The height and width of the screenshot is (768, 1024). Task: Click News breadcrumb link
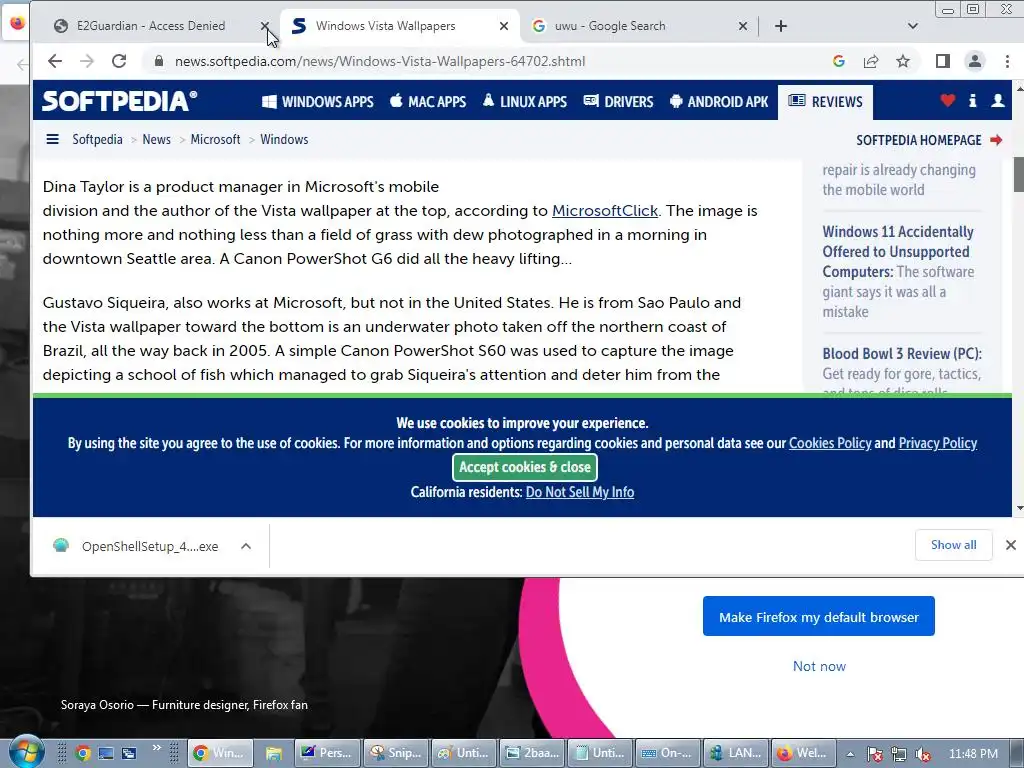point(157,139)
